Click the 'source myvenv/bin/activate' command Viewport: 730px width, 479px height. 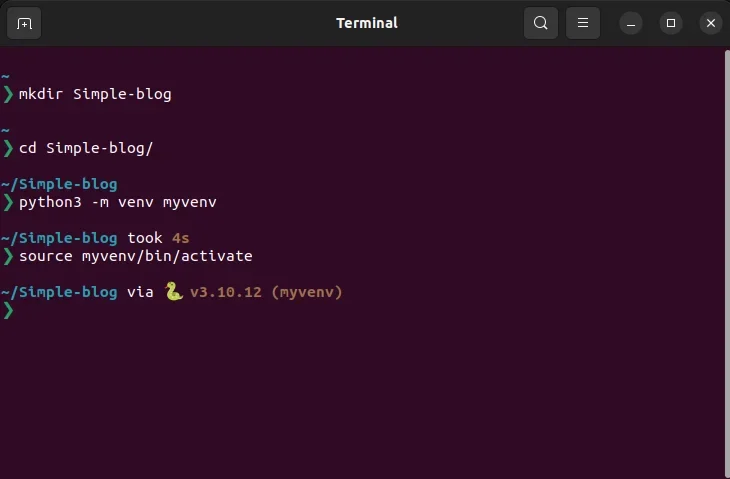(135, 256)
